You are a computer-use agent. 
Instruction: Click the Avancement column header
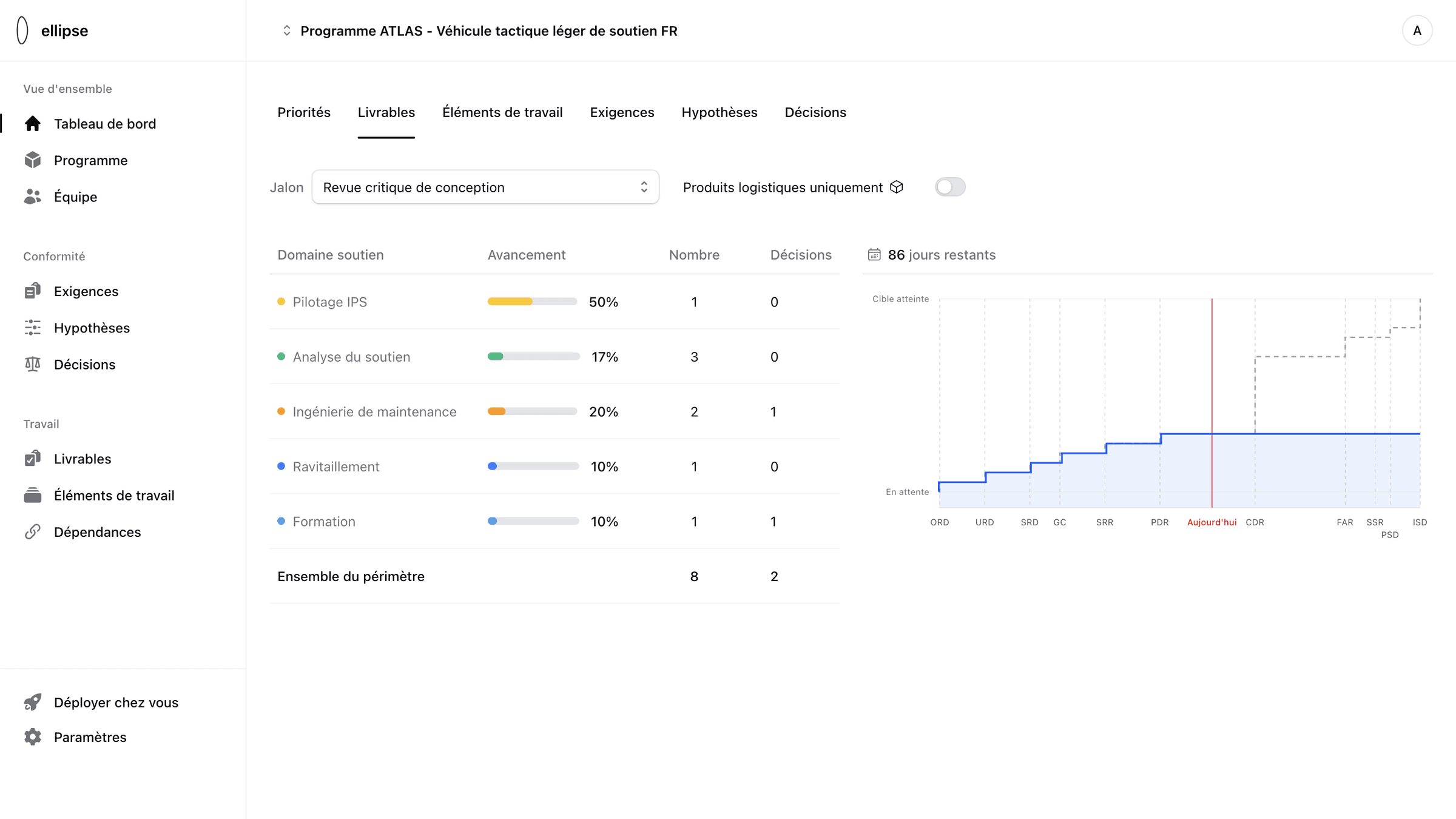pos(527,255)
